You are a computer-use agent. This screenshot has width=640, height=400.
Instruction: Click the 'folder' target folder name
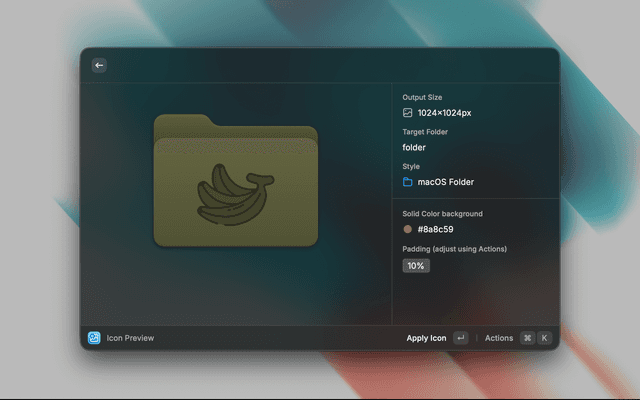click(414, 147)
